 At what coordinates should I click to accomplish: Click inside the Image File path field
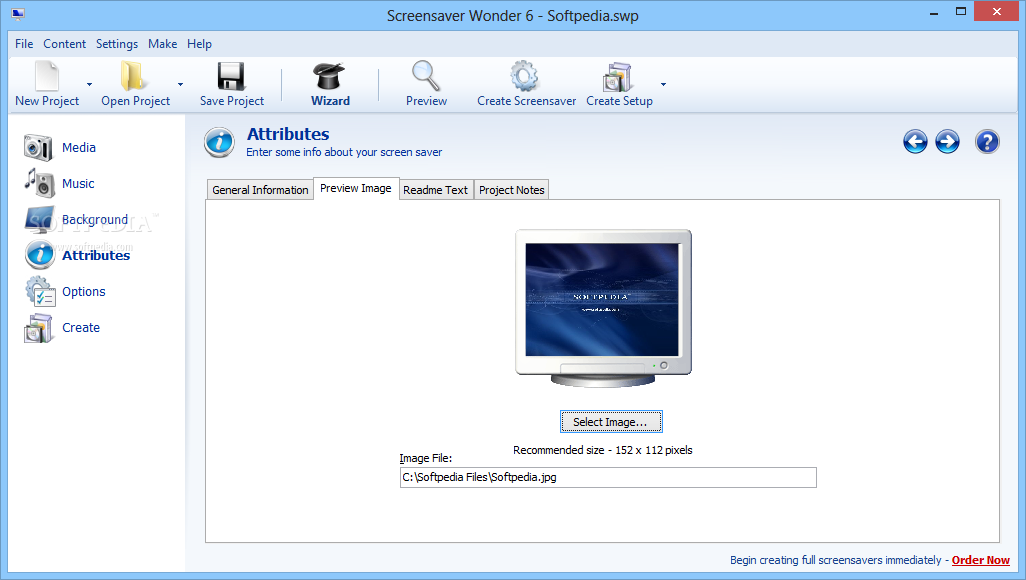click(608, 477)
